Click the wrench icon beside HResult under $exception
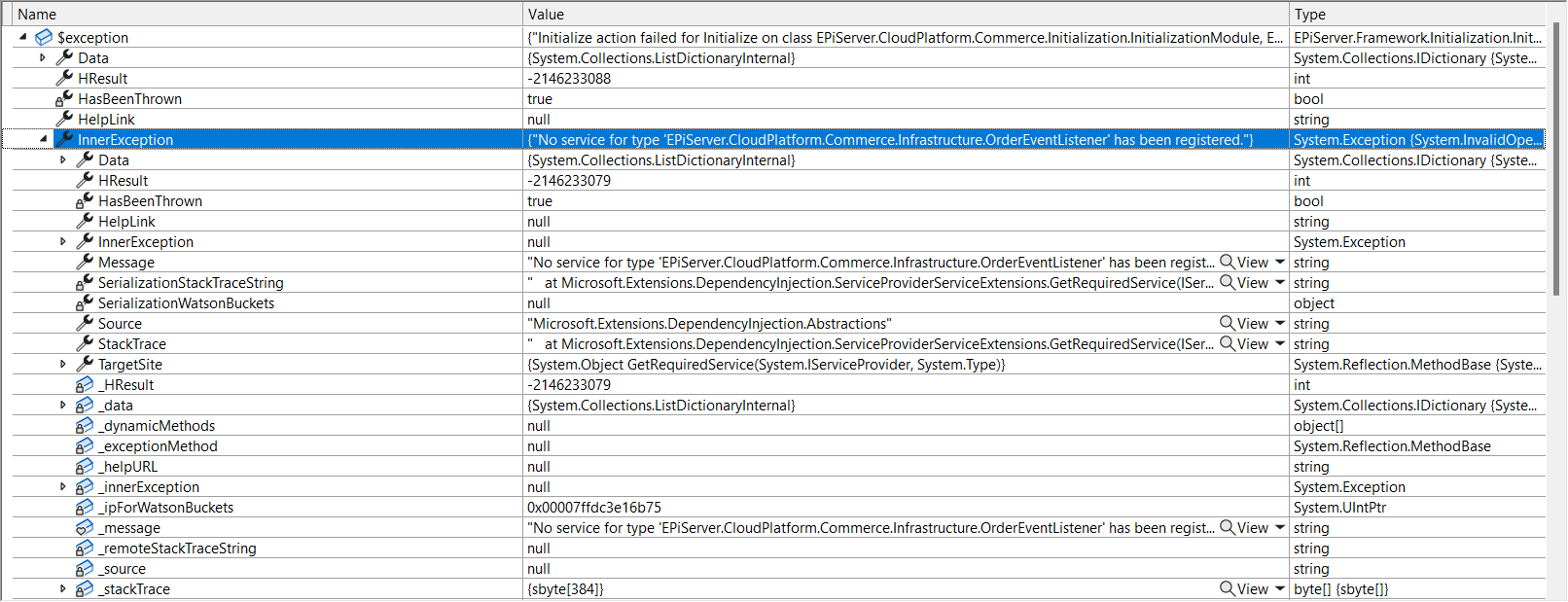 coord(65,79)
